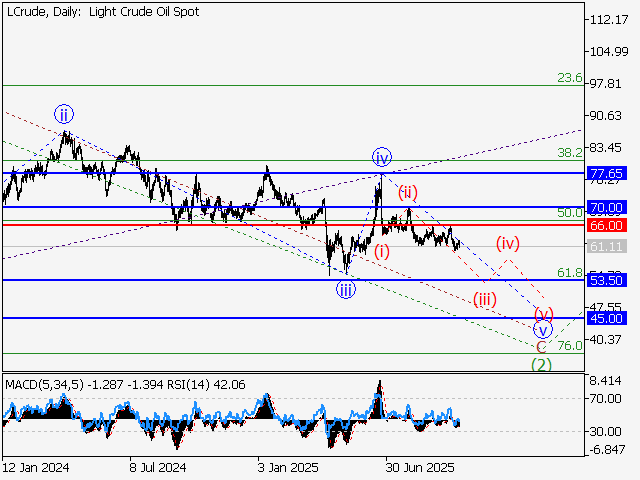Image resolution: width=640 pixels, height=480 pixels.
Task: Click the red (iii) wave label
Action: (x=485, y=299)
